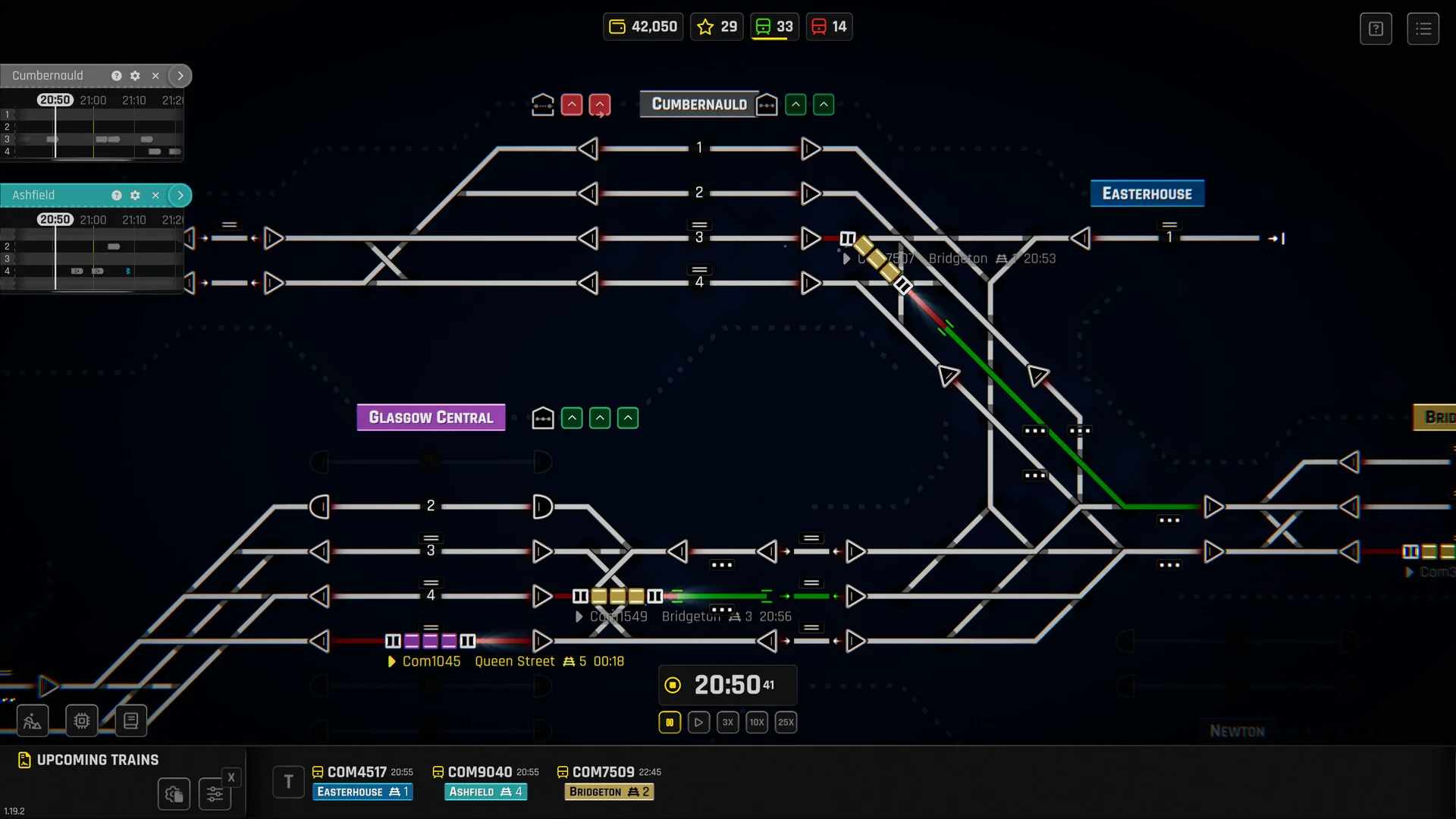Click the Upcoming Trains document icon
Screen dimensions: 1456x819
(25, 760)
